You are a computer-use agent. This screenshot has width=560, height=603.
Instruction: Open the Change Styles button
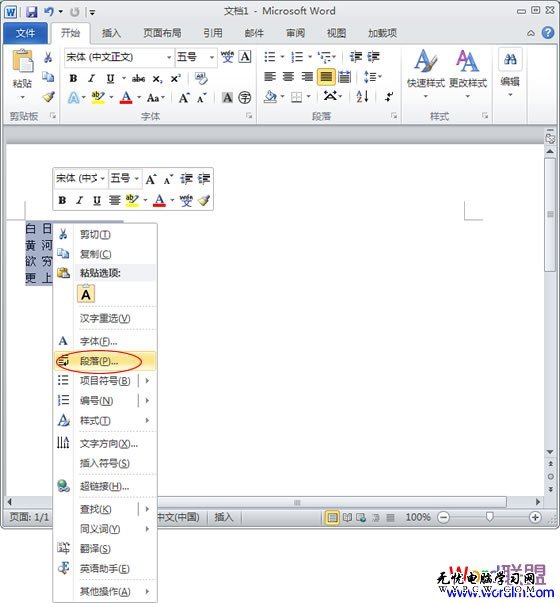(468, 73)
